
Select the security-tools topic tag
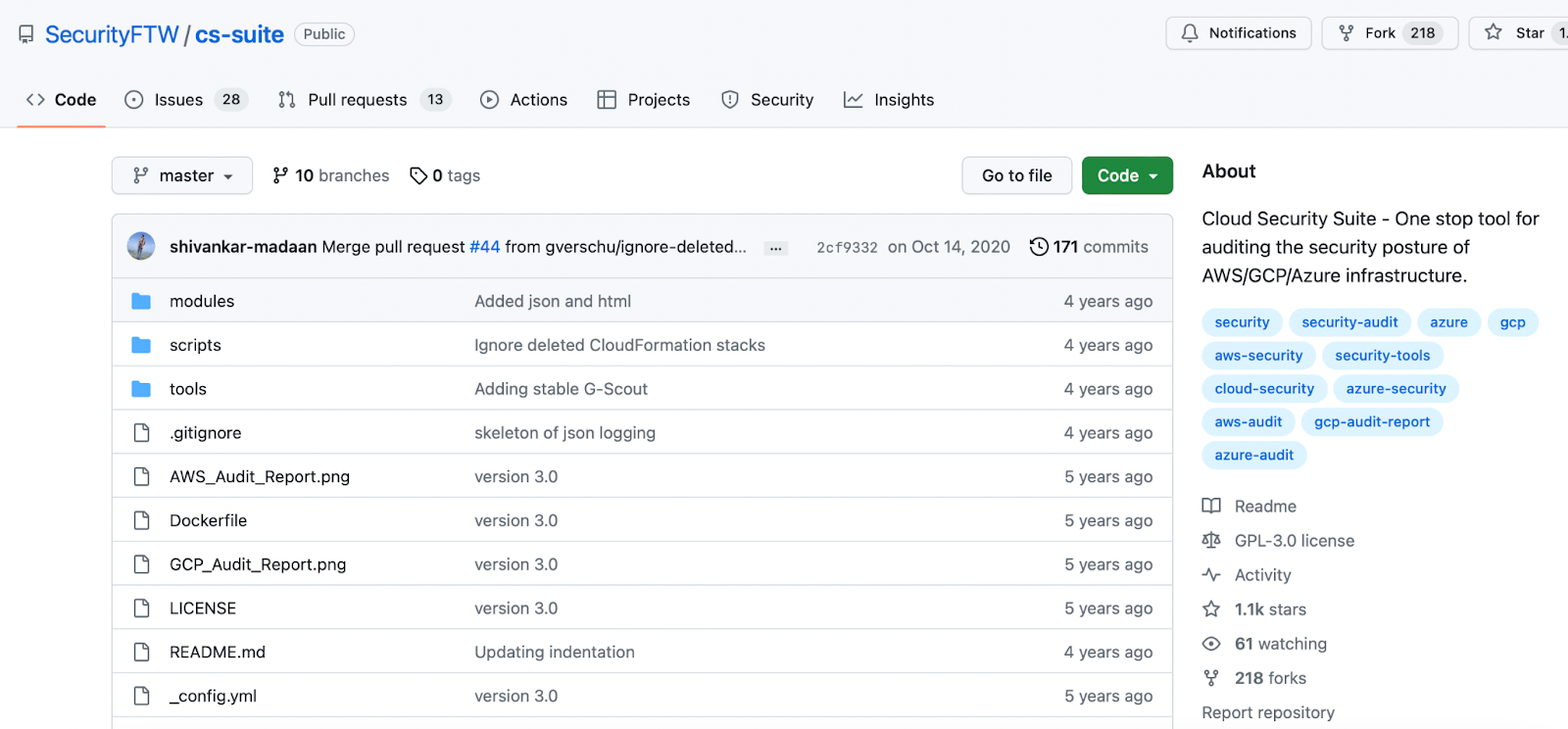(1383, 356)
